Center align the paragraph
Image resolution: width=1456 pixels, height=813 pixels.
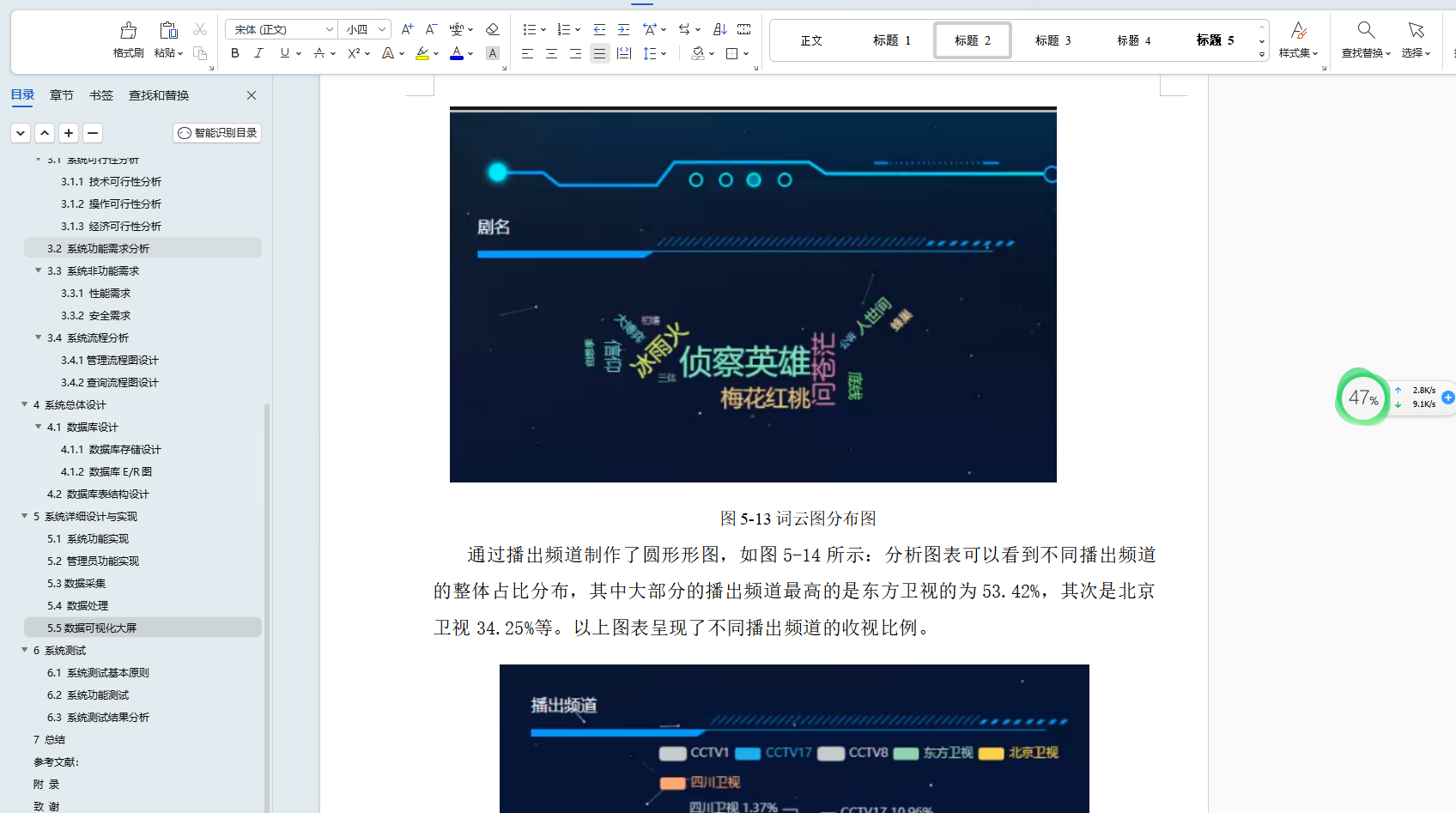click(x=551, y=53)
